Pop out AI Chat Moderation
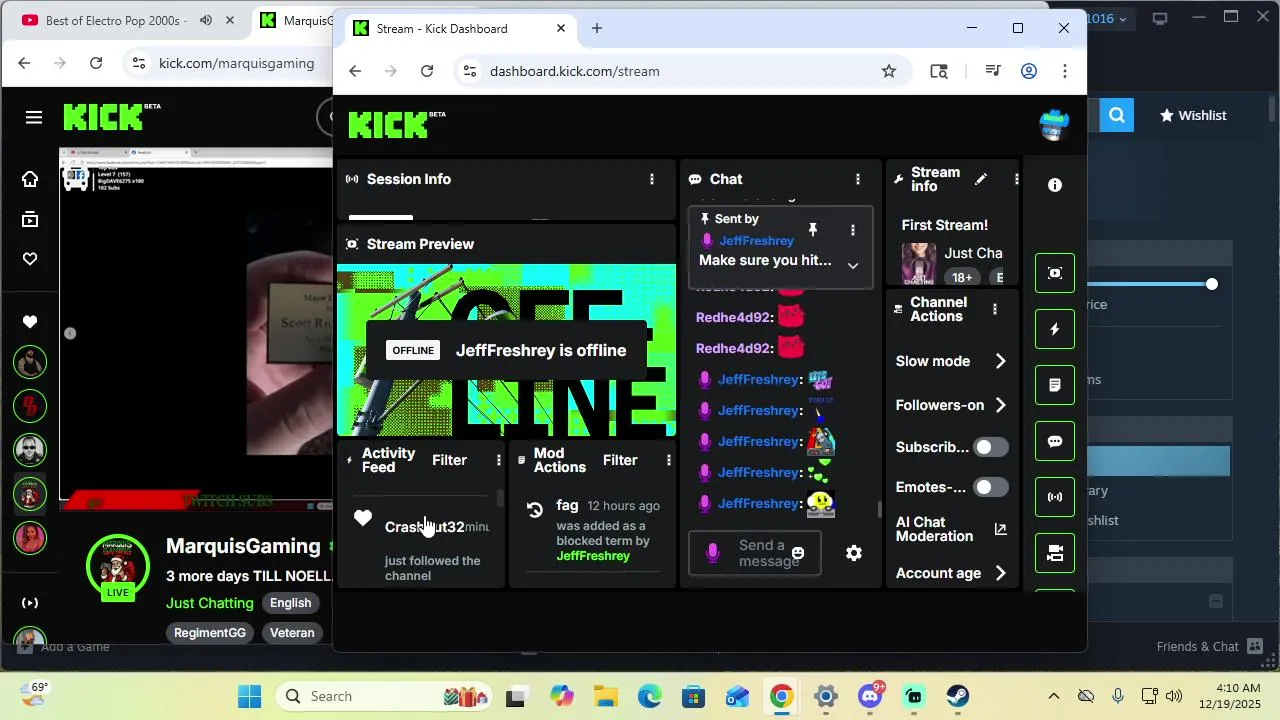Image resolution: width=1280 pixels, height=720 pixels. 1000,529
